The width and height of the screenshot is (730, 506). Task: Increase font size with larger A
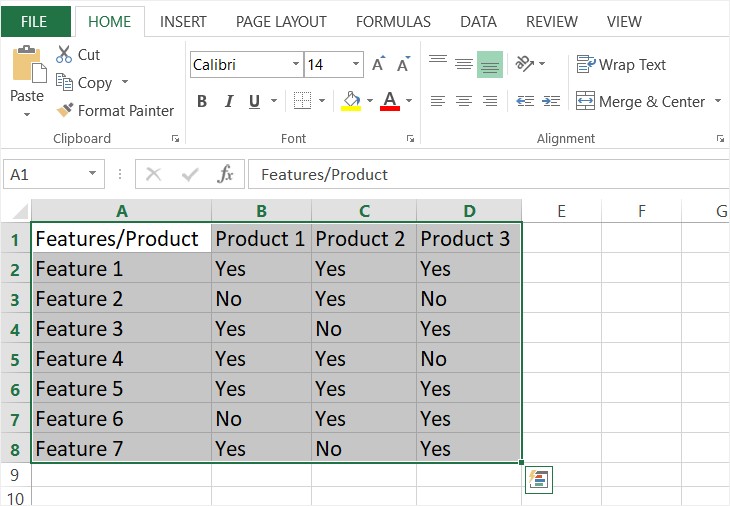tap(379, 64)
